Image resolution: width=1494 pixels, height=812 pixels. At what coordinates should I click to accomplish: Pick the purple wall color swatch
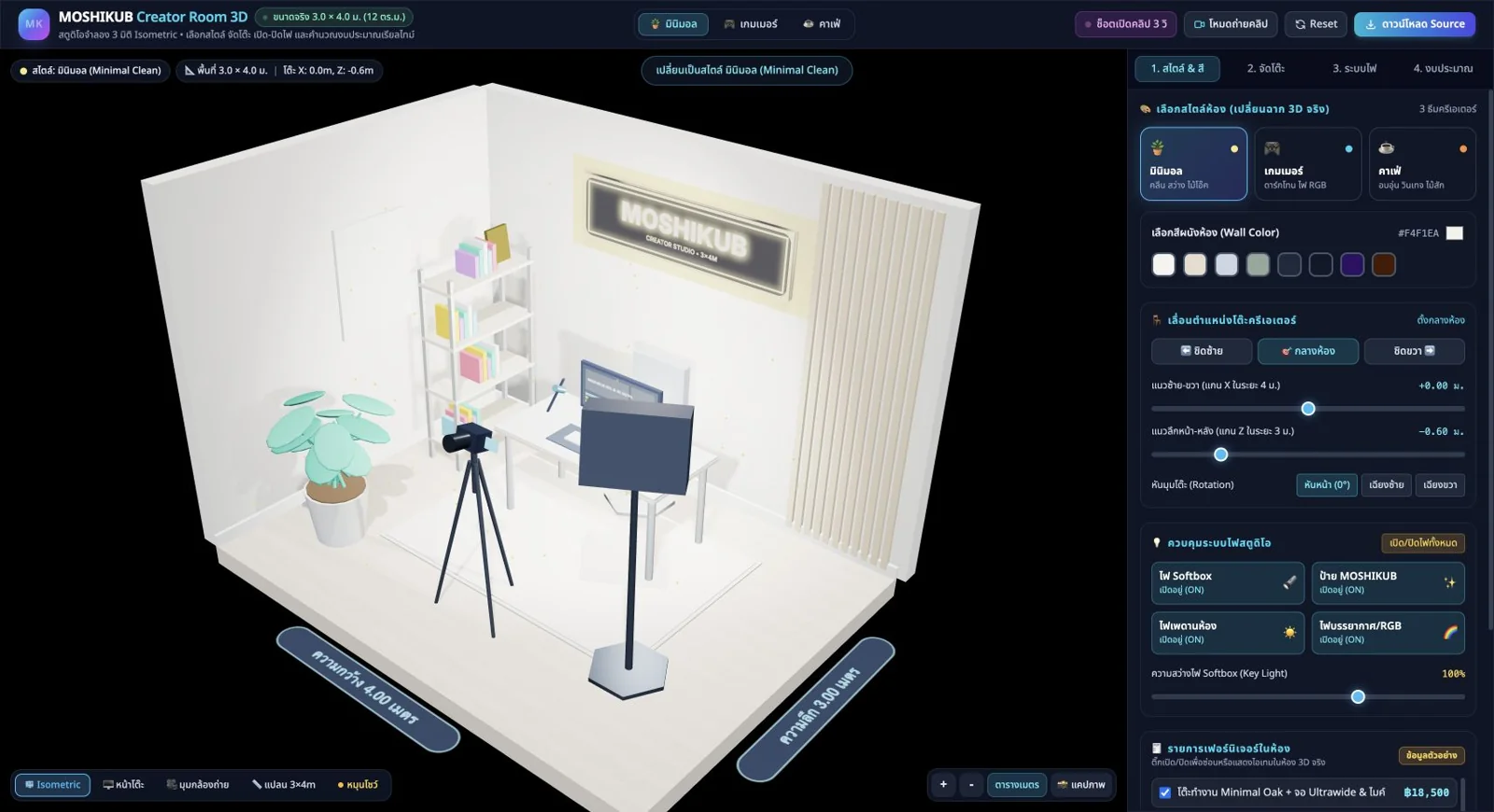pyautogui.click(x=1352, y=265)
